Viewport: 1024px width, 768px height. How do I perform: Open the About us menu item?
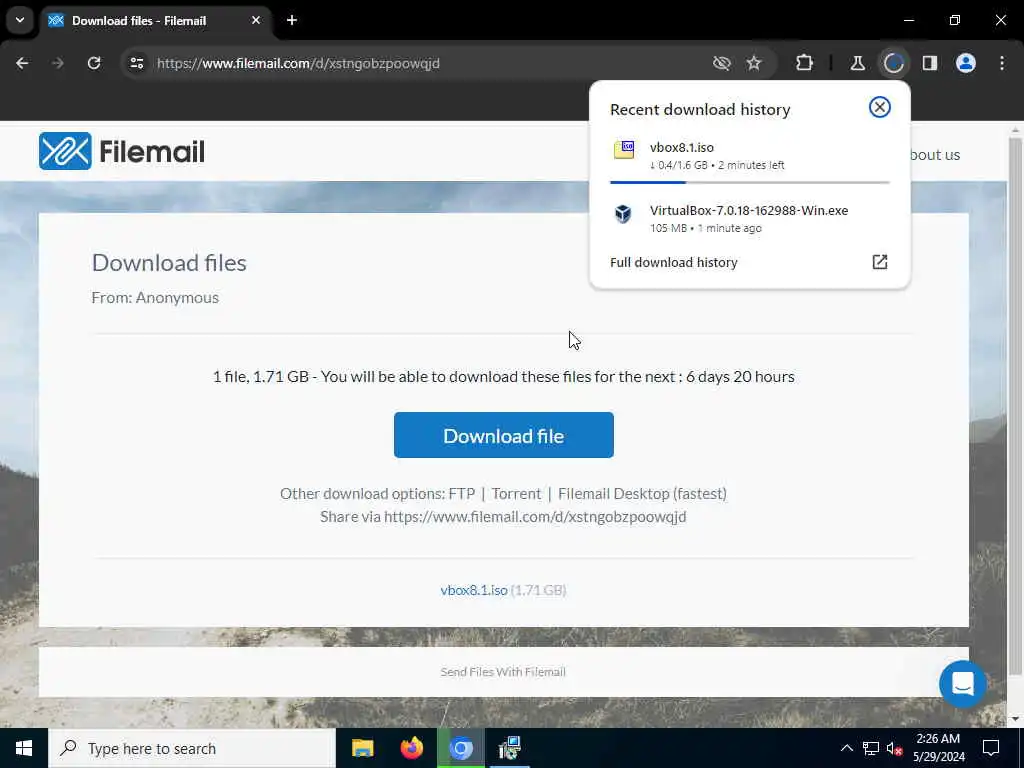point(935,155)
